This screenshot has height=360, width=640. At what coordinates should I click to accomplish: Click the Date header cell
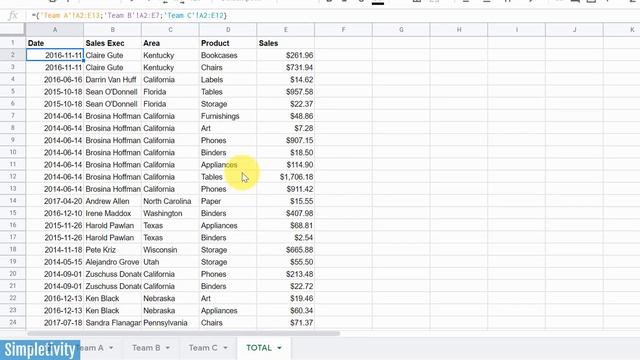(x=55, y=43)
